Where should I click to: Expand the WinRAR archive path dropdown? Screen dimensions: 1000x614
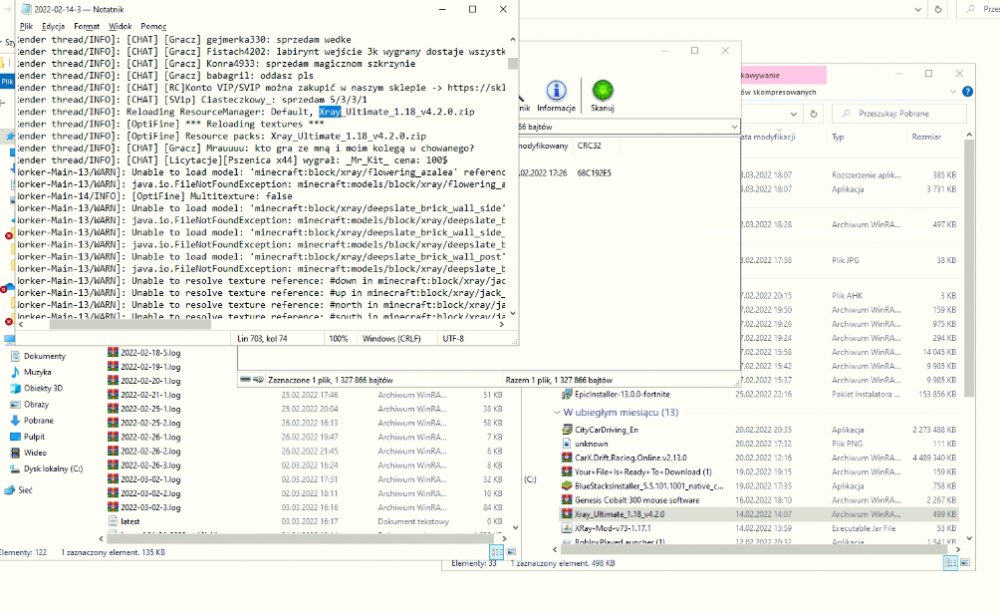(x=734, y=128)
